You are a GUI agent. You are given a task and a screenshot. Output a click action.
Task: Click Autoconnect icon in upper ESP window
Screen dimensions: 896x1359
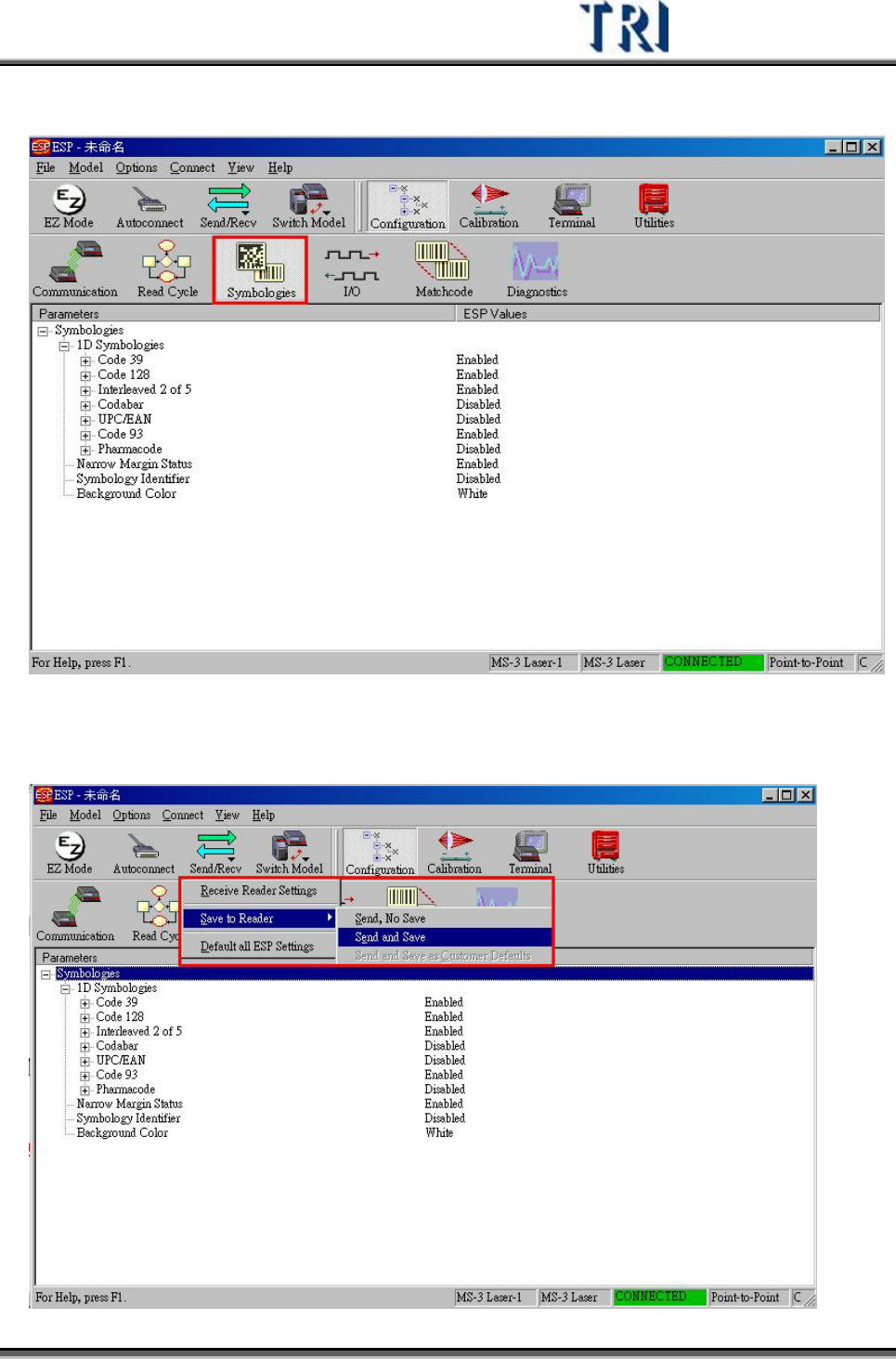tap(149, 206)
